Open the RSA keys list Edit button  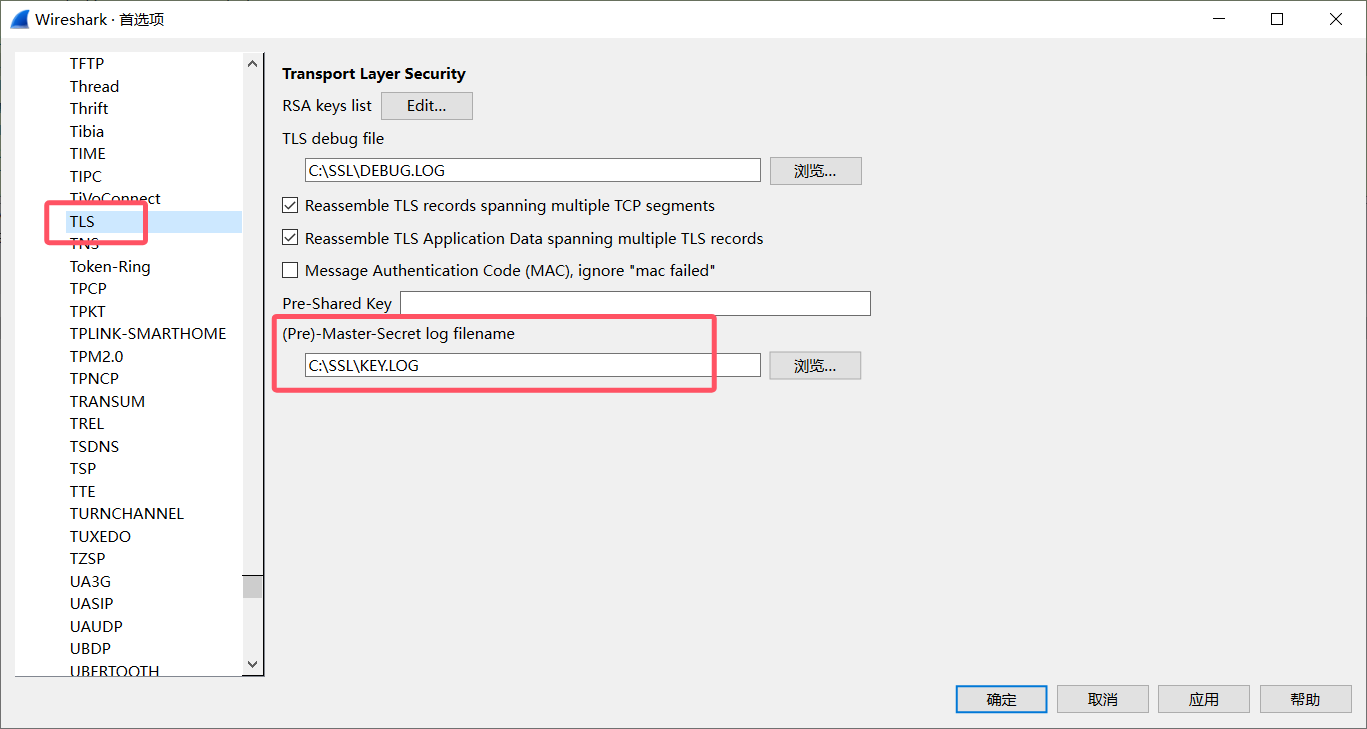click(x=426, y=106)
